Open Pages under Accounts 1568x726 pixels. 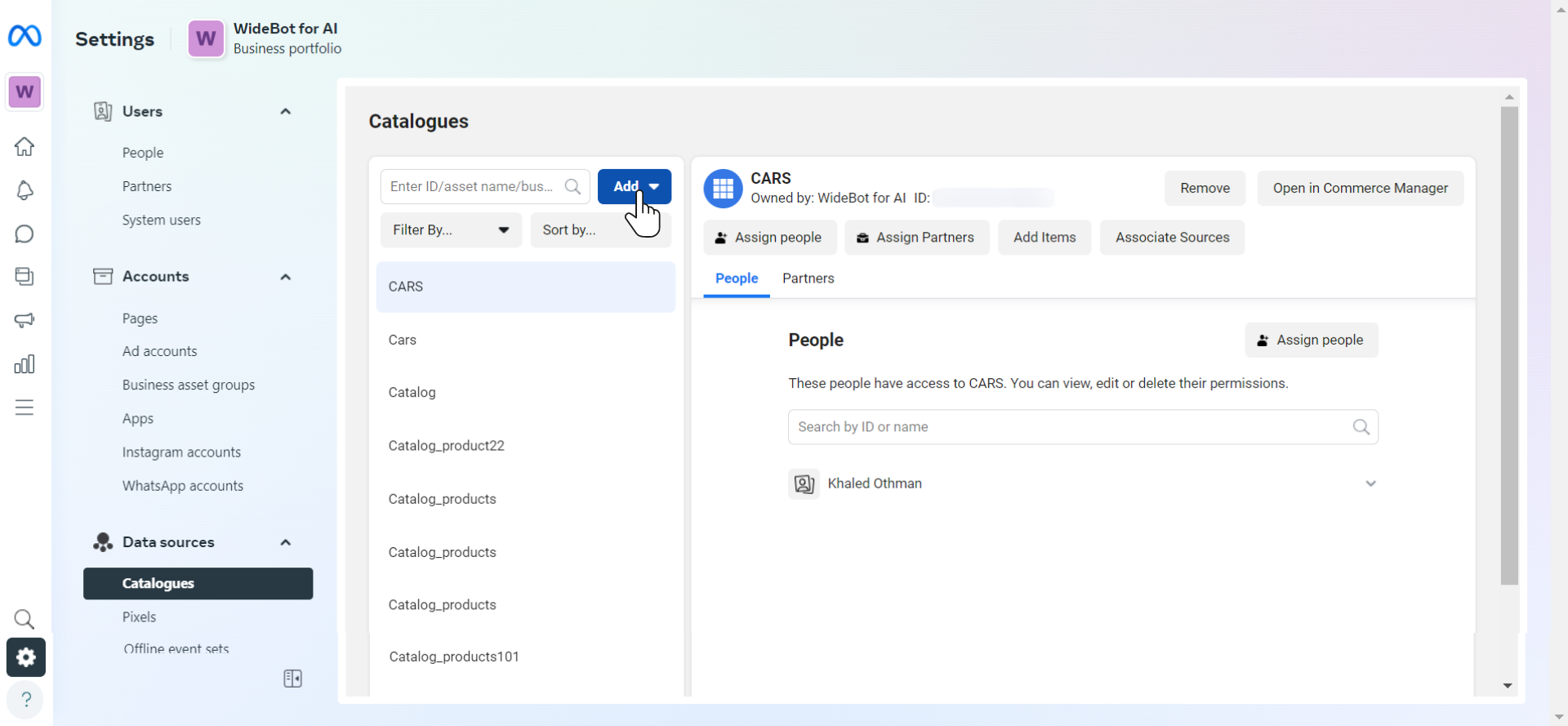pyautogui.click(x=140, y=318)
